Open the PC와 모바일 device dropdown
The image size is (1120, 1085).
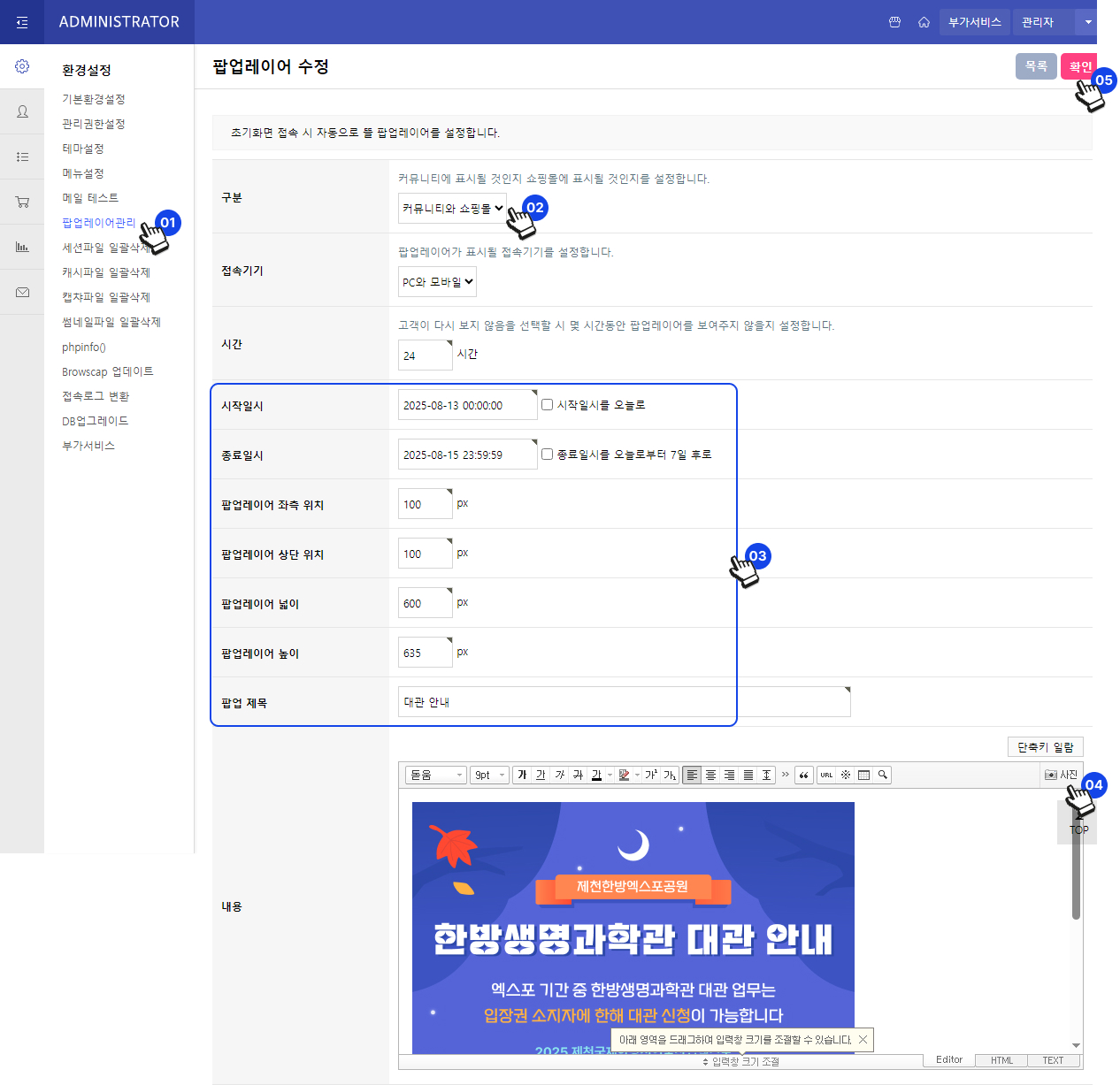point(437,282)
